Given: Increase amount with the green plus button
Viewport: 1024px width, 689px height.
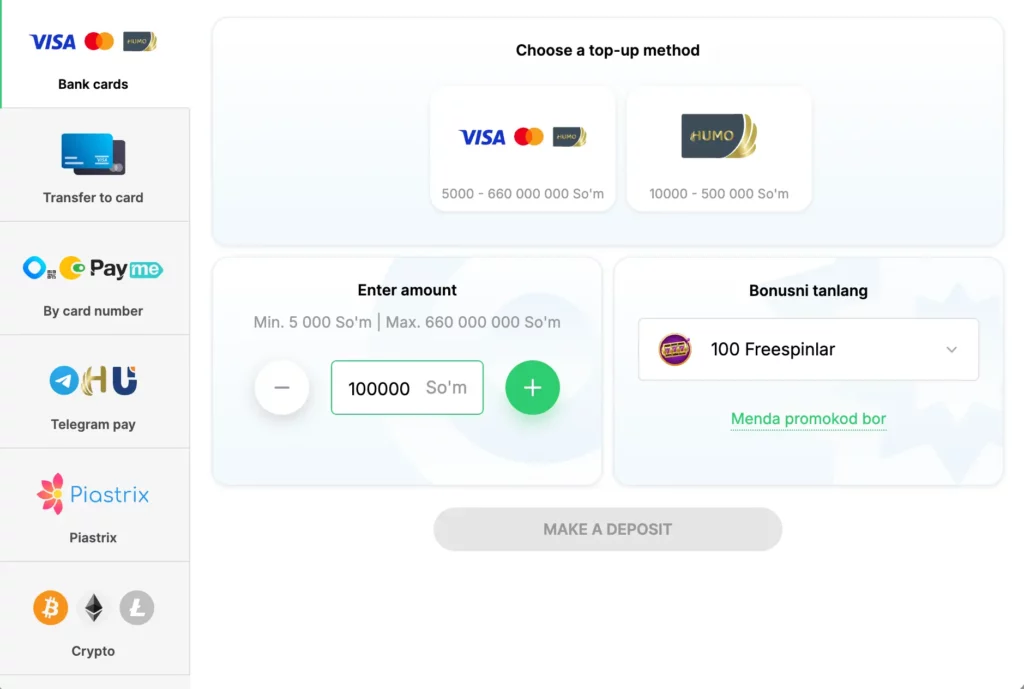Looking at the screenshot, I should pyautogui.click(x=532, y=388).
